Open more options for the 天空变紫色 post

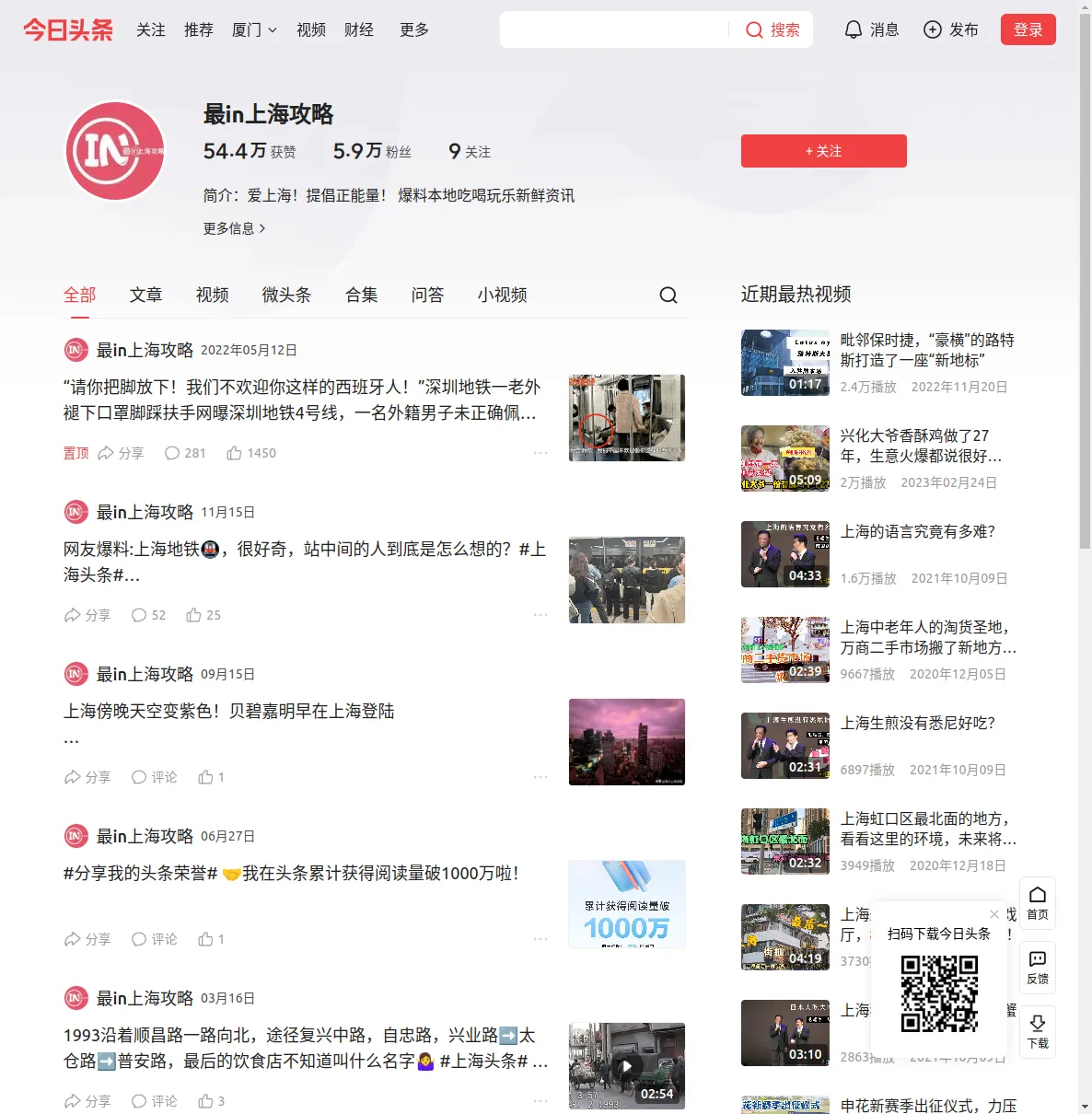tap(540, 777)
